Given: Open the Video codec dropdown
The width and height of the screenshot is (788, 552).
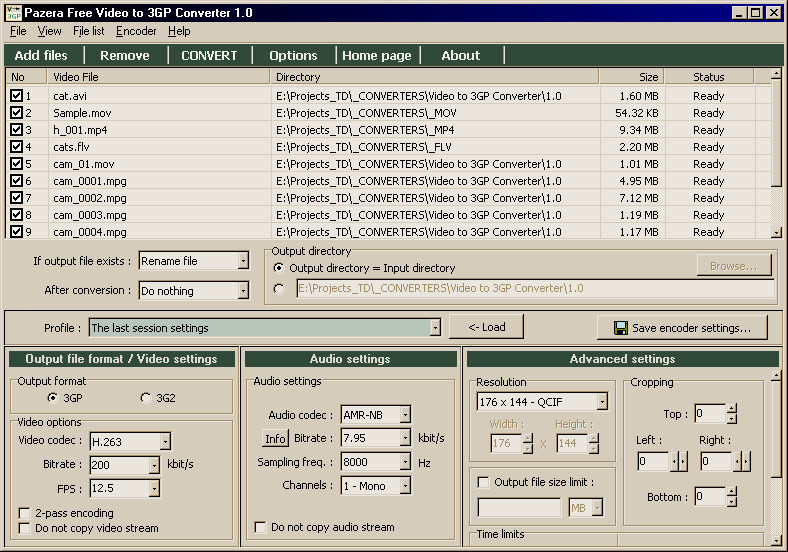Looking at the screenshot, I should 165,441.
